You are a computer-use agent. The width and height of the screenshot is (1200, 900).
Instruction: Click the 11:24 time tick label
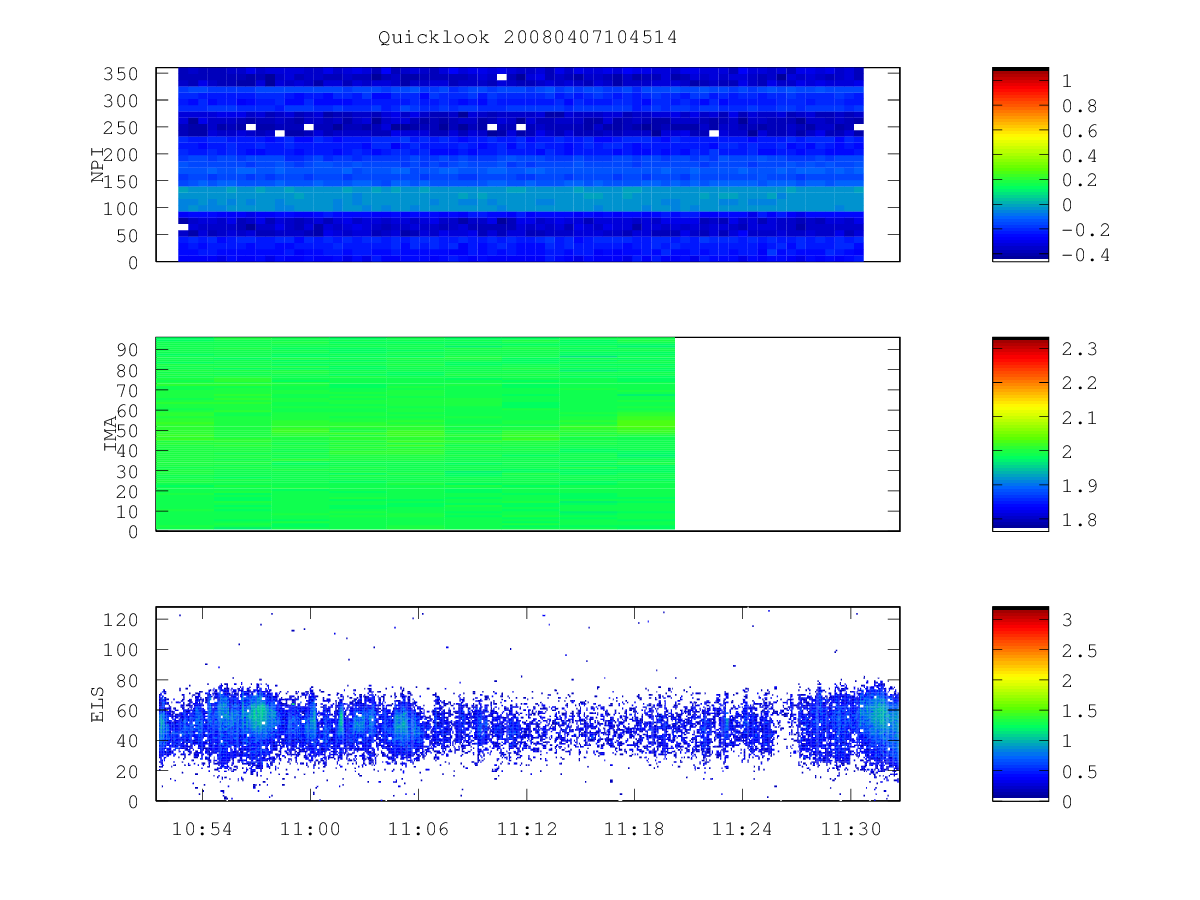743,829
